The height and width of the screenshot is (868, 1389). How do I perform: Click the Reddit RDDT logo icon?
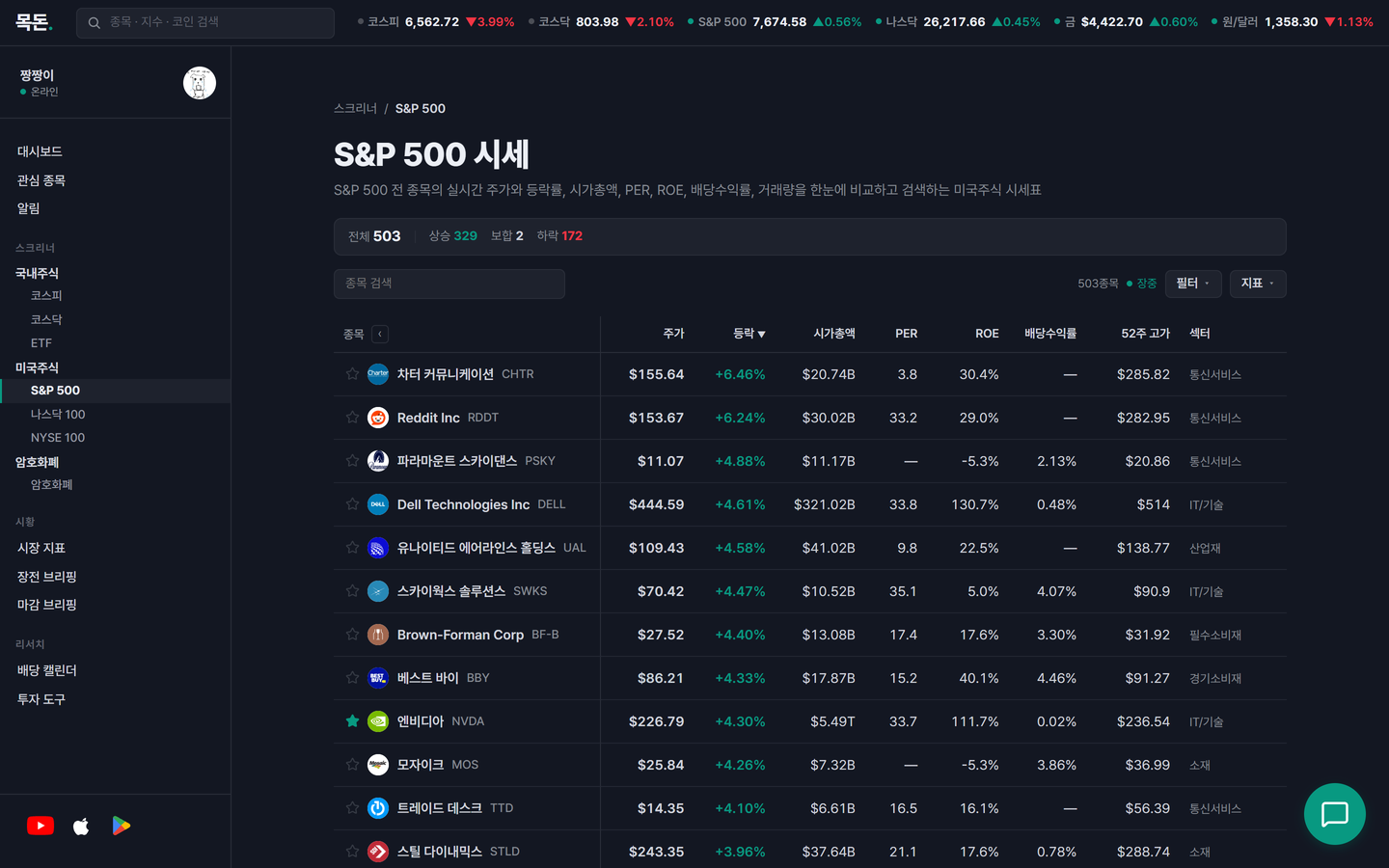pyautogui.click(x=378, y=418)
